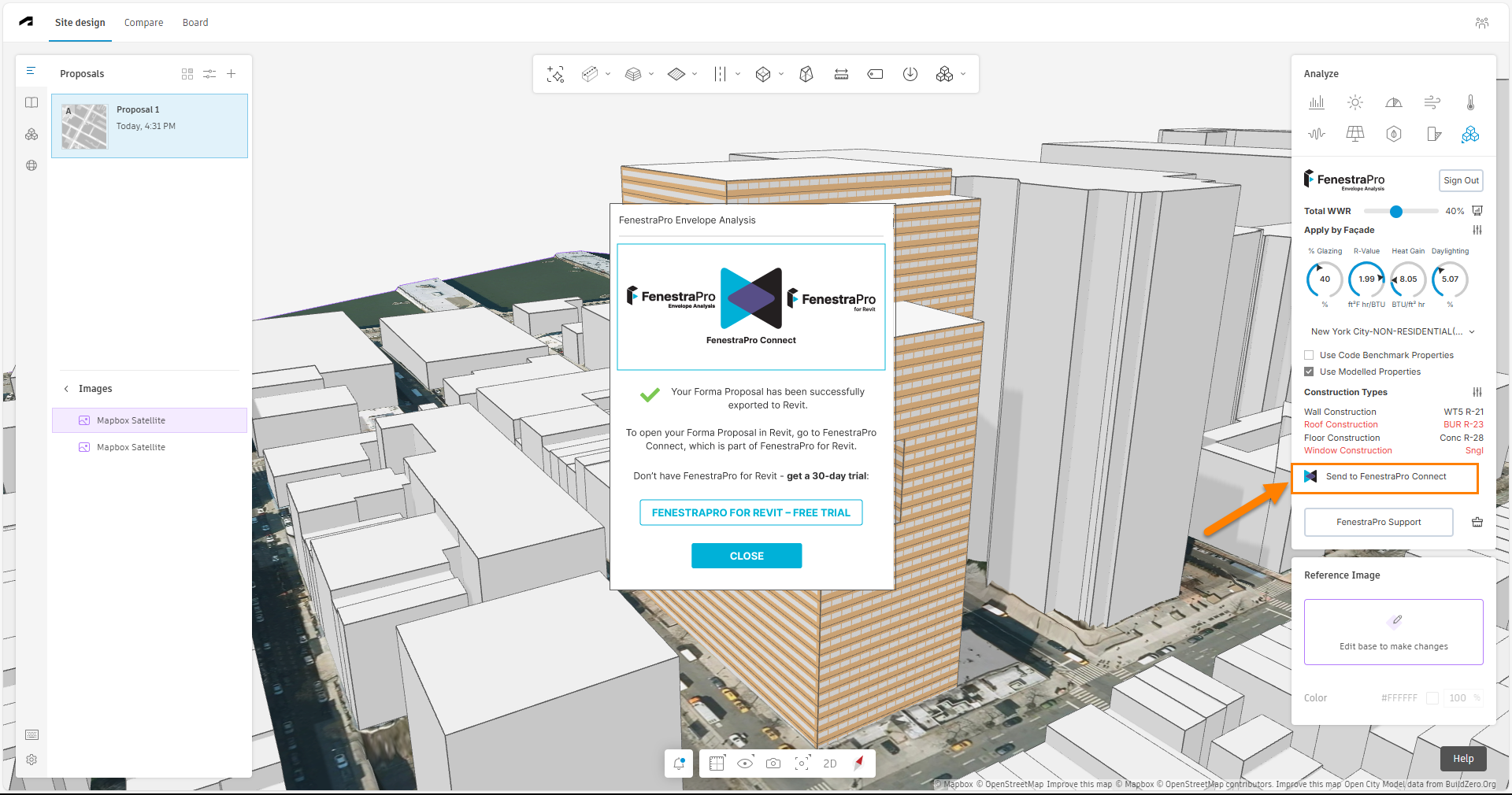Select the floor stack tool
The width and height of the screenshot is (1512, 795).
633,74
